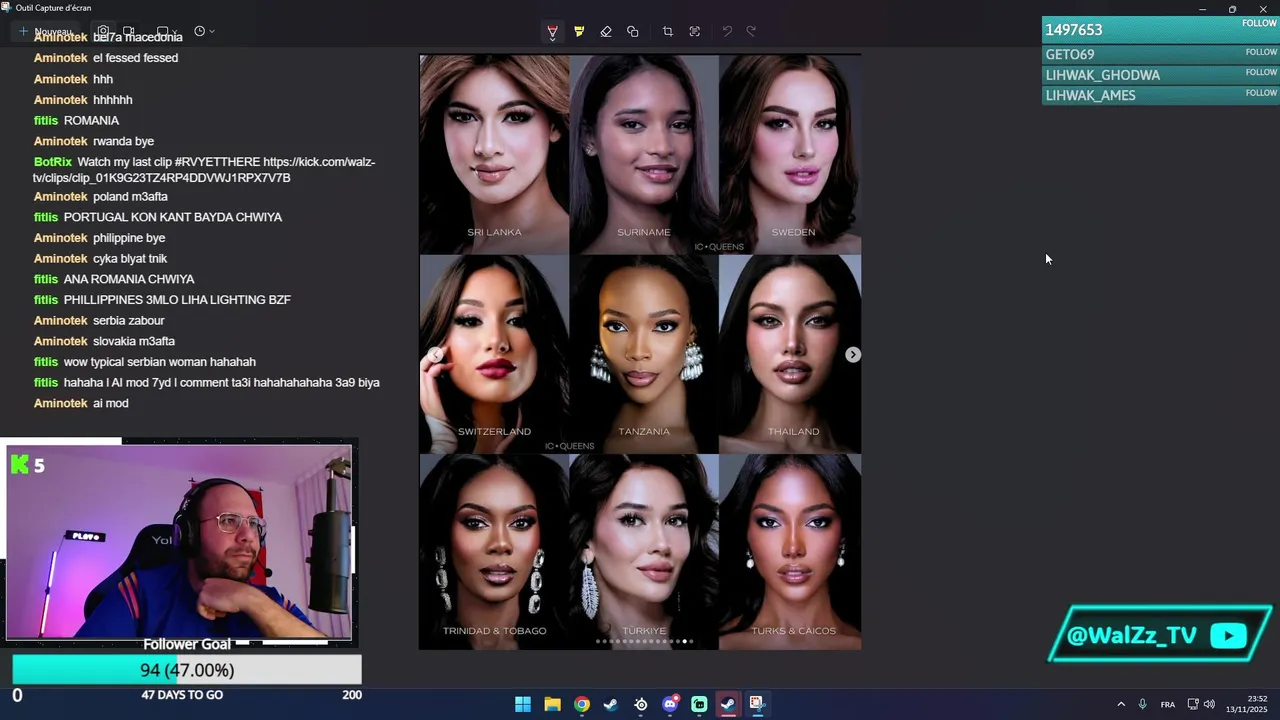
Task: Click the Suriname portrait
Action: point(644,154)
